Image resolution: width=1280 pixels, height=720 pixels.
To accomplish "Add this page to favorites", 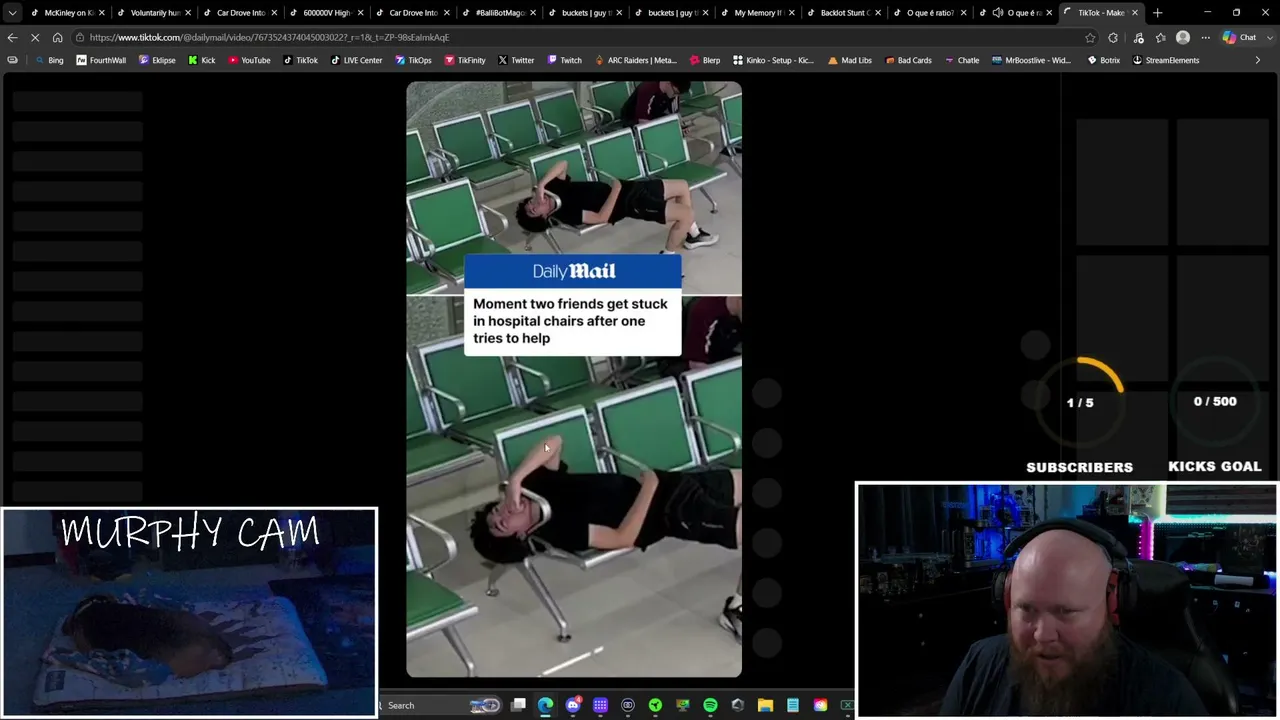I will point(1090,37).
